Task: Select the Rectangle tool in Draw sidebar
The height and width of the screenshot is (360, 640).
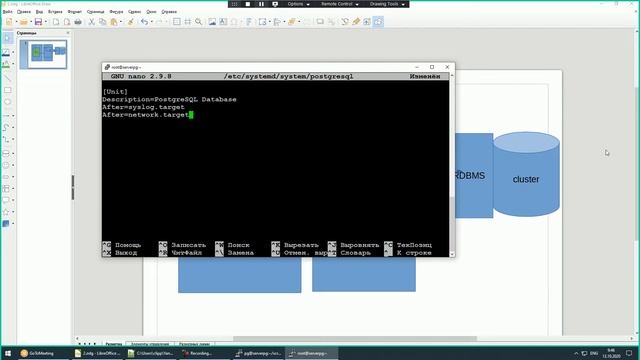Action: pyautogui.click(x=7, y=90)
